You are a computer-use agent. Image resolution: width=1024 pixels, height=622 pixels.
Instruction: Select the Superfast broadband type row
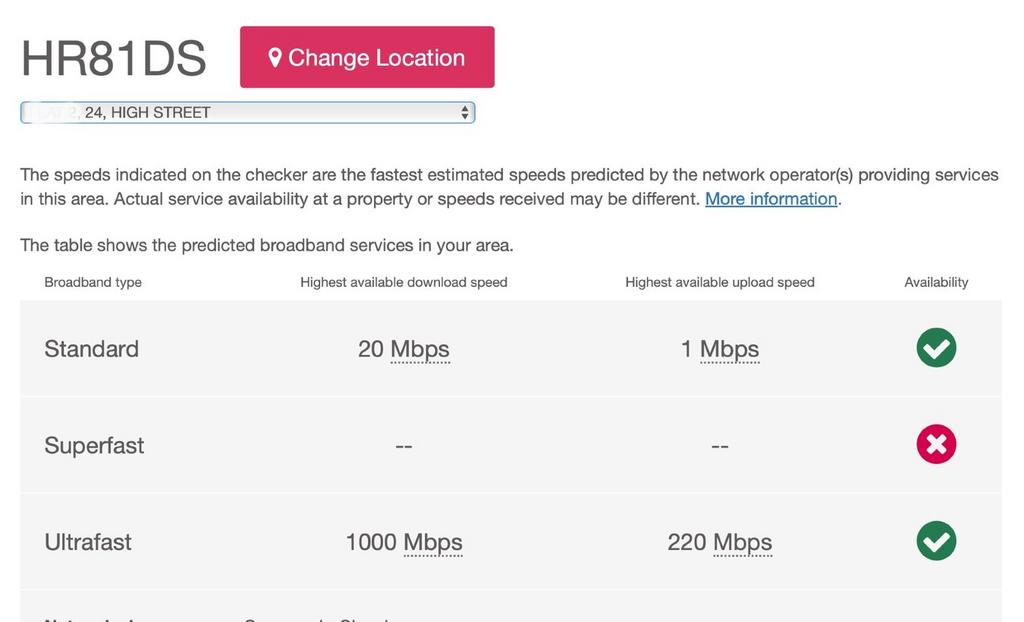[511, 445]
